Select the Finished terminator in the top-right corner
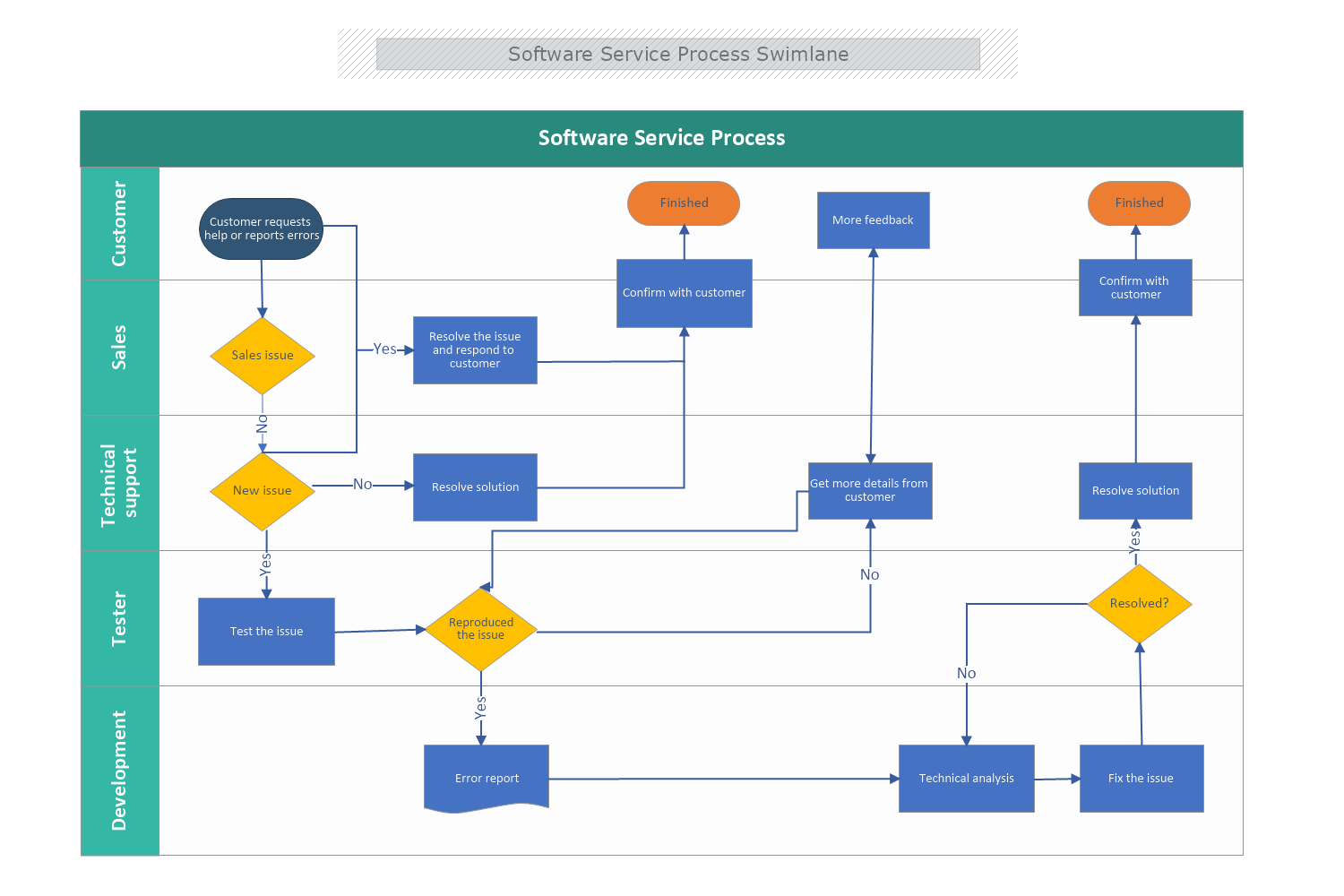Viewport: 1344px width, 896px height. 1138,203
